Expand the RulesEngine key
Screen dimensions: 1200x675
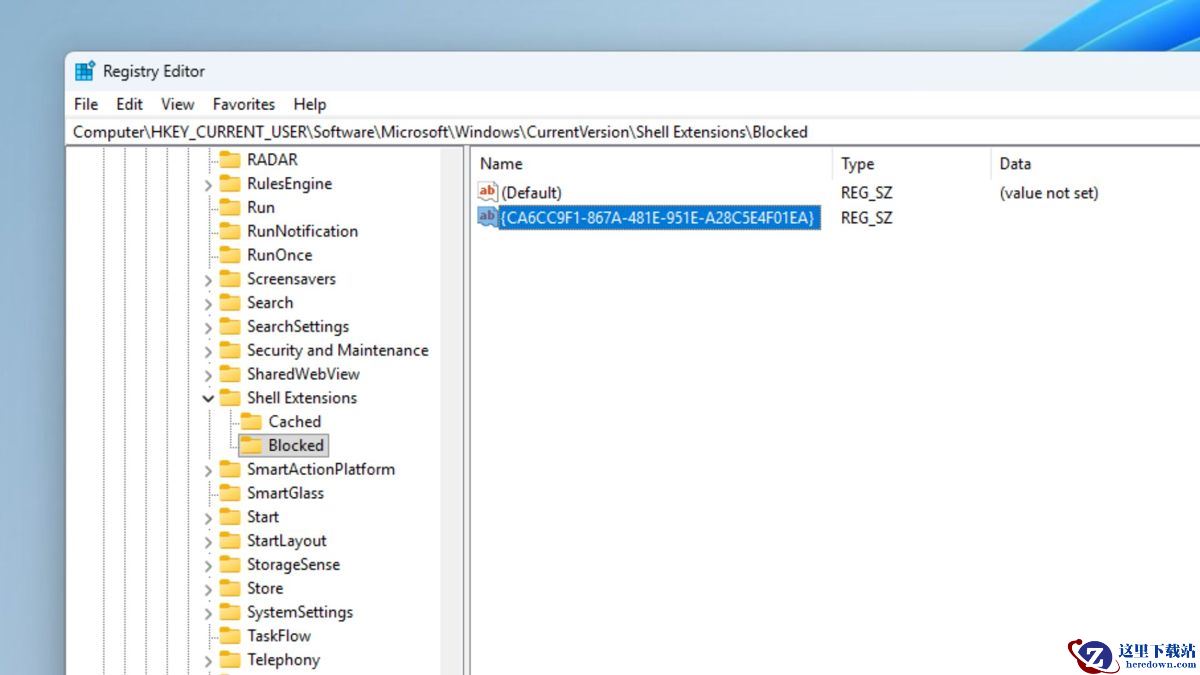(x=208, y=184)
